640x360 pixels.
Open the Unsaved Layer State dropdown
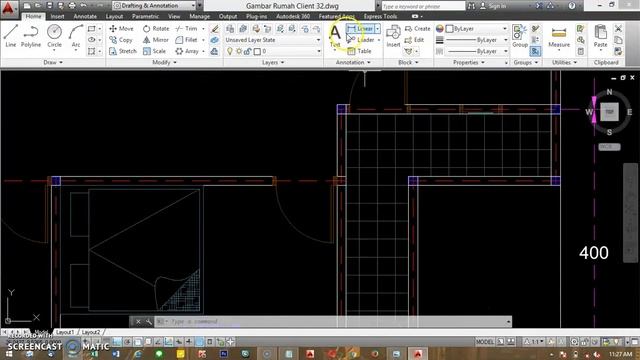[x=272, y=40]
